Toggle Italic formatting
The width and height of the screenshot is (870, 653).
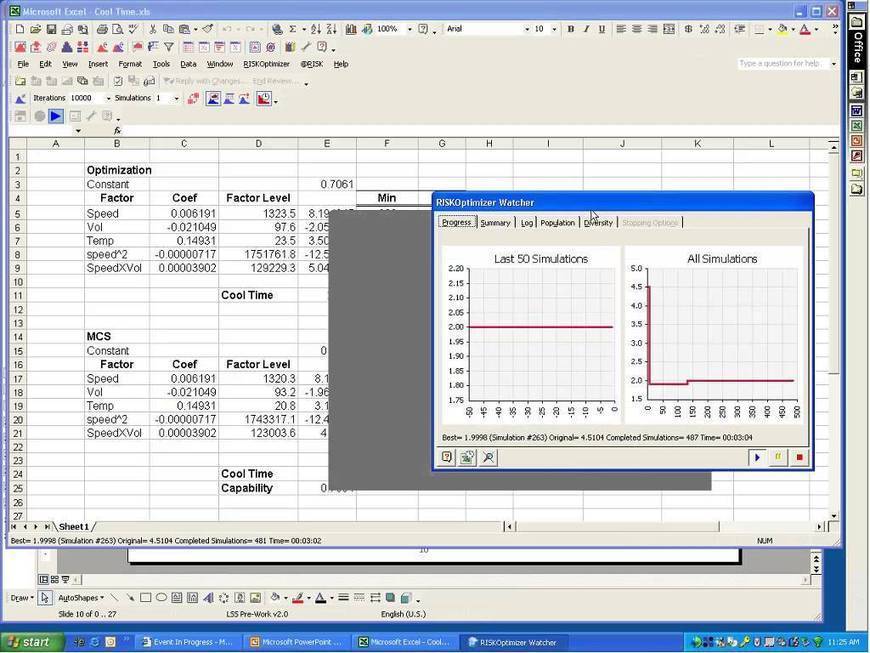point(585,30)
